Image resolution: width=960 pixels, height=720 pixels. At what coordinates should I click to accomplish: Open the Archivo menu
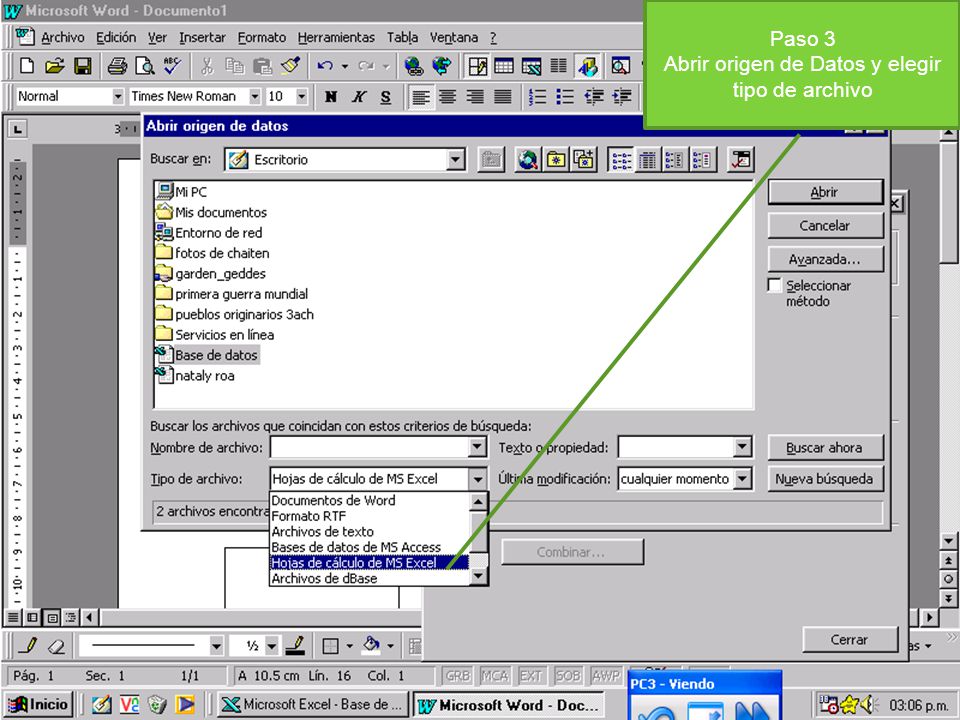(x=62, y=38)
